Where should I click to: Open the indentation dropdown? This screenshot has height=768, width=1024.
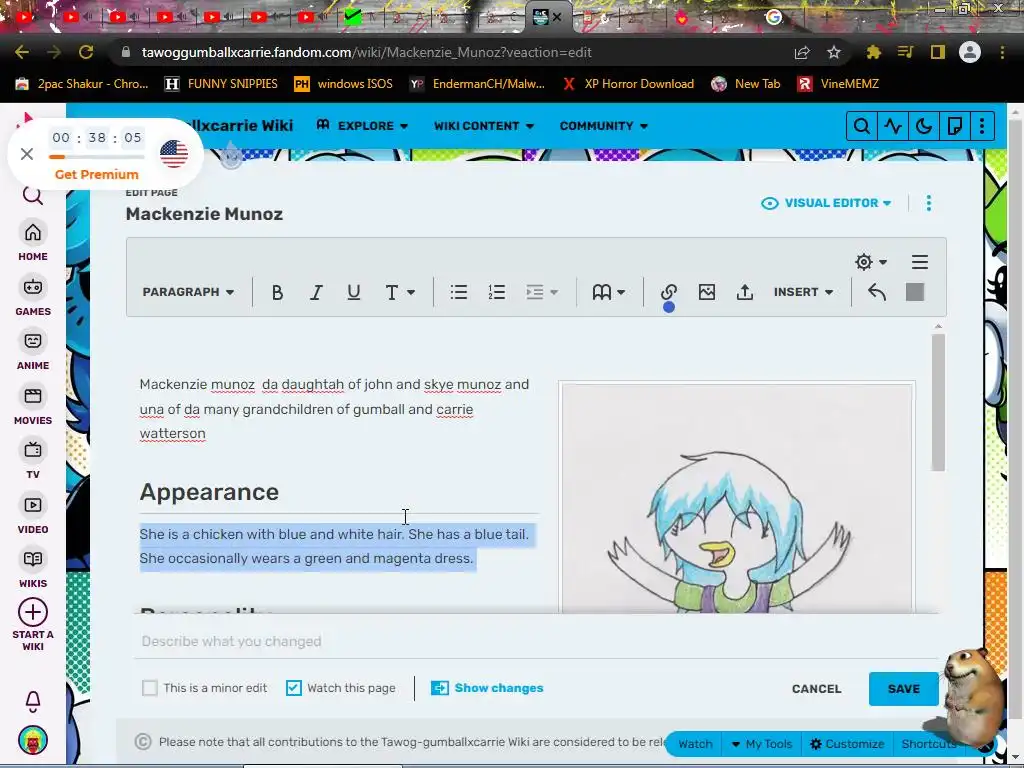click(541, 292)
